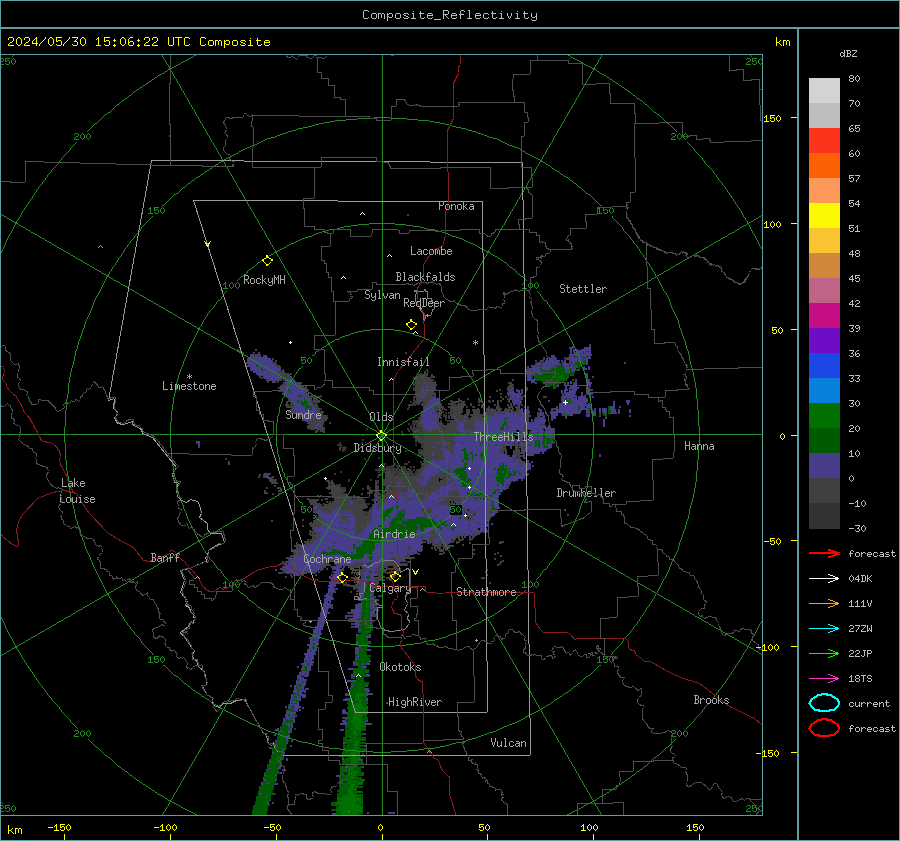The width and height of the screenshot is (900, 841).
Task: Click the Sylvan label
Action: point(383,295)
